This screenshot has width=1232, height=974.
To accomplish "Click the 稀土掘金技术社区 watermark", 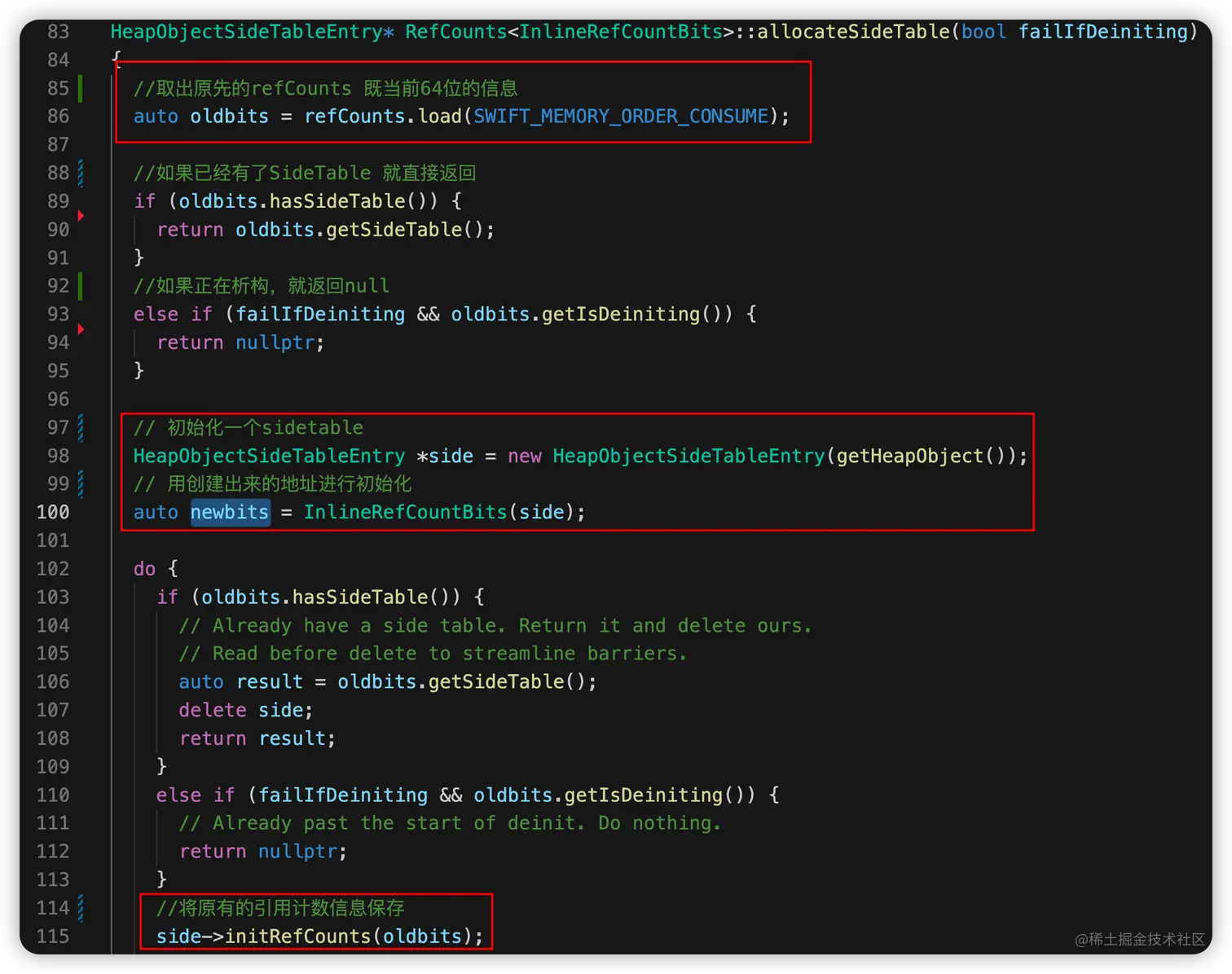I will point(1140,939).
